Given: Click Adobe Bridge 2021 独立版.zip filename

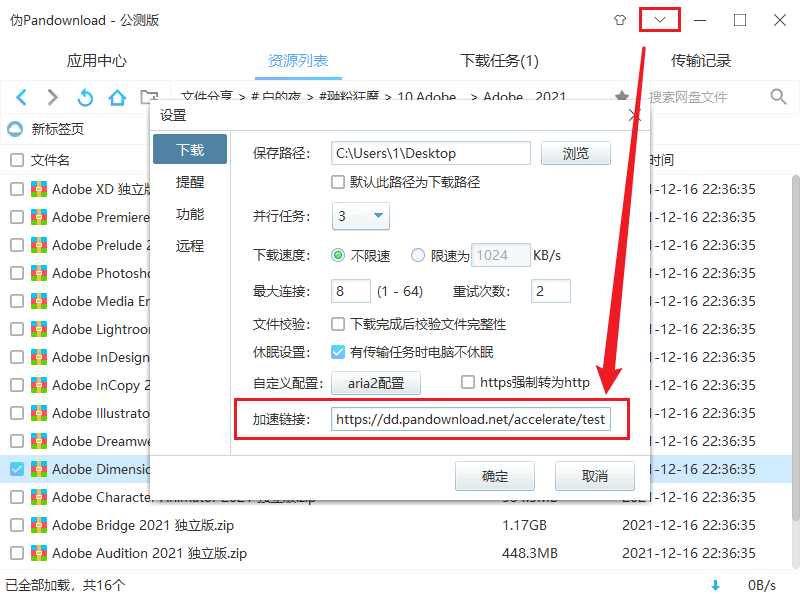Looking at the screenshot, I should pyautogui.click(x=143, y=525).
